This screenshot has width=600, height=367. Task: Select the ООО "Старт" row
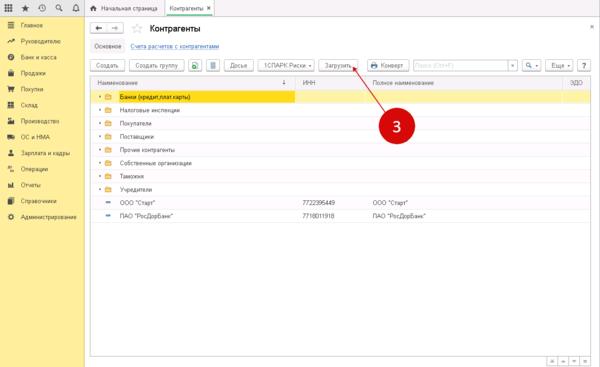click(340, 203)
